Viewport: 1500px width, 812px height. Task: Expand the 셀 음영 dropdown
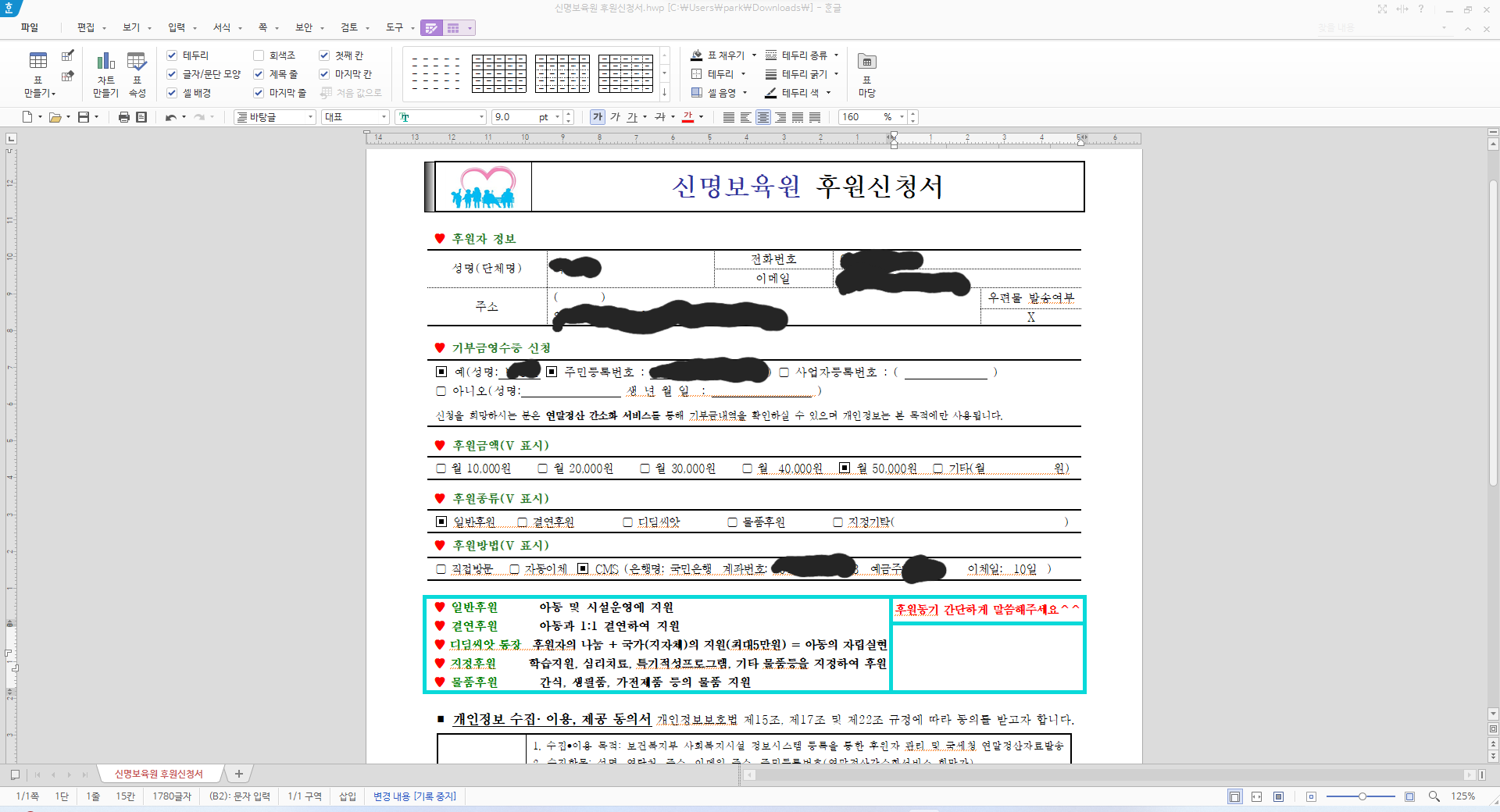pos(745,93)
